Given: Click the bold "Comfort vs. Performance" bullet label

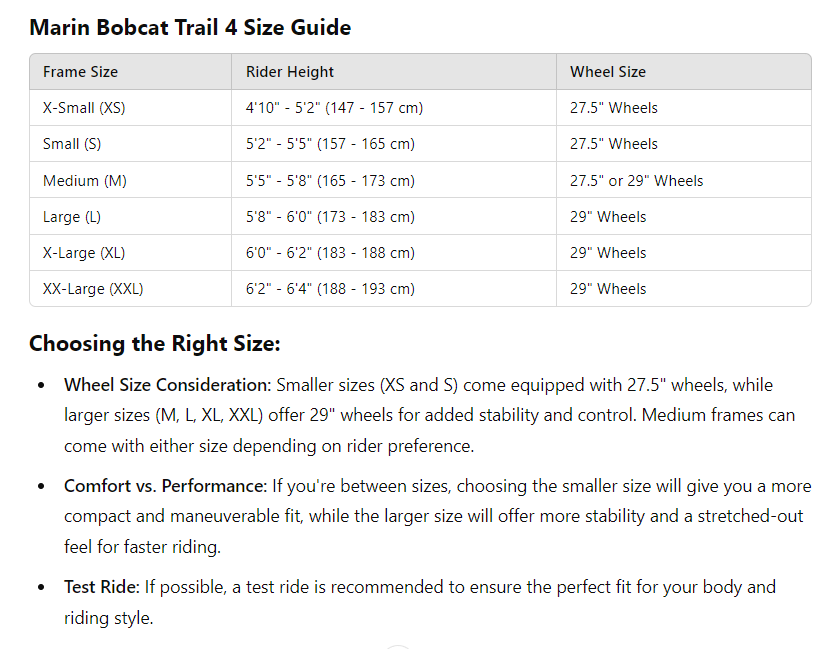Looking at the screenshot, I should tap(164, 487).
